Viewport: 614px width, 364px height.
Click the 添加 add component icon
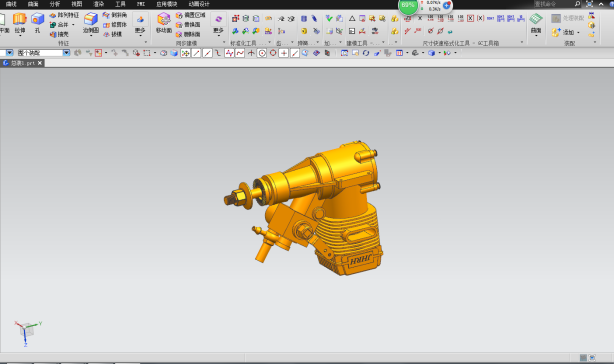(x=556, y=32)
